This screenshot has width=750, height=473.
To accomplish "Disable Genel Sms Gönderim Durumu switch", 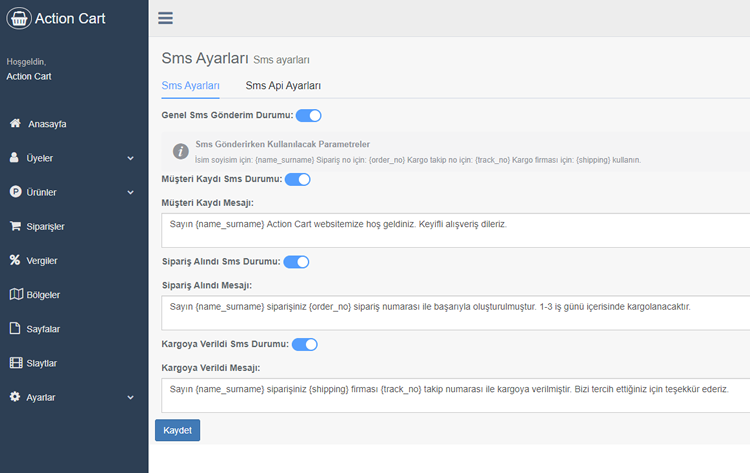I will tap(309, 115).
